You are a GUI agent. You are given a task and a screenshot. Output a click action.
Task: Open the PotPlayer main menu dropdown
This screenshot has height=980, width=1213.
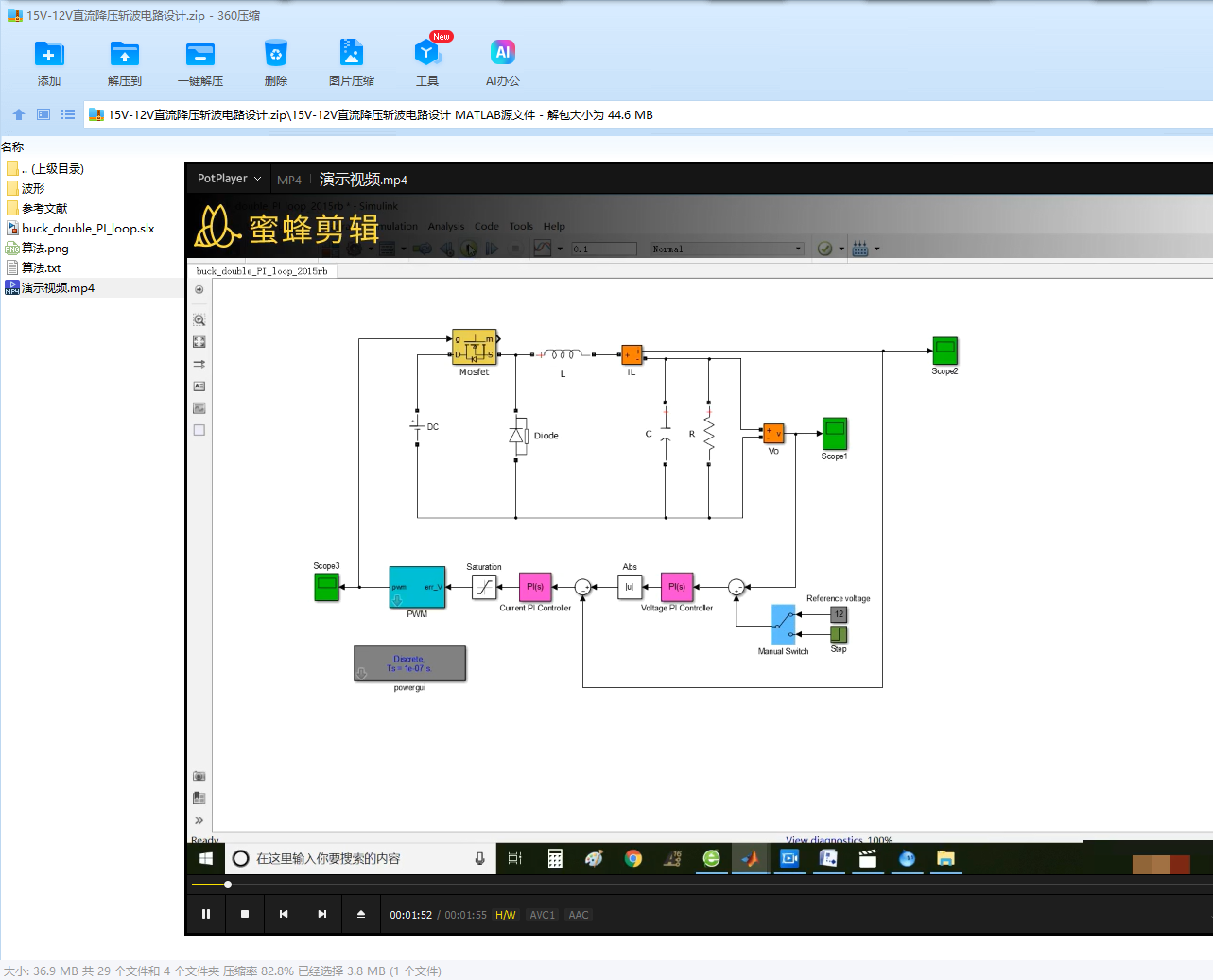(229, 179)
